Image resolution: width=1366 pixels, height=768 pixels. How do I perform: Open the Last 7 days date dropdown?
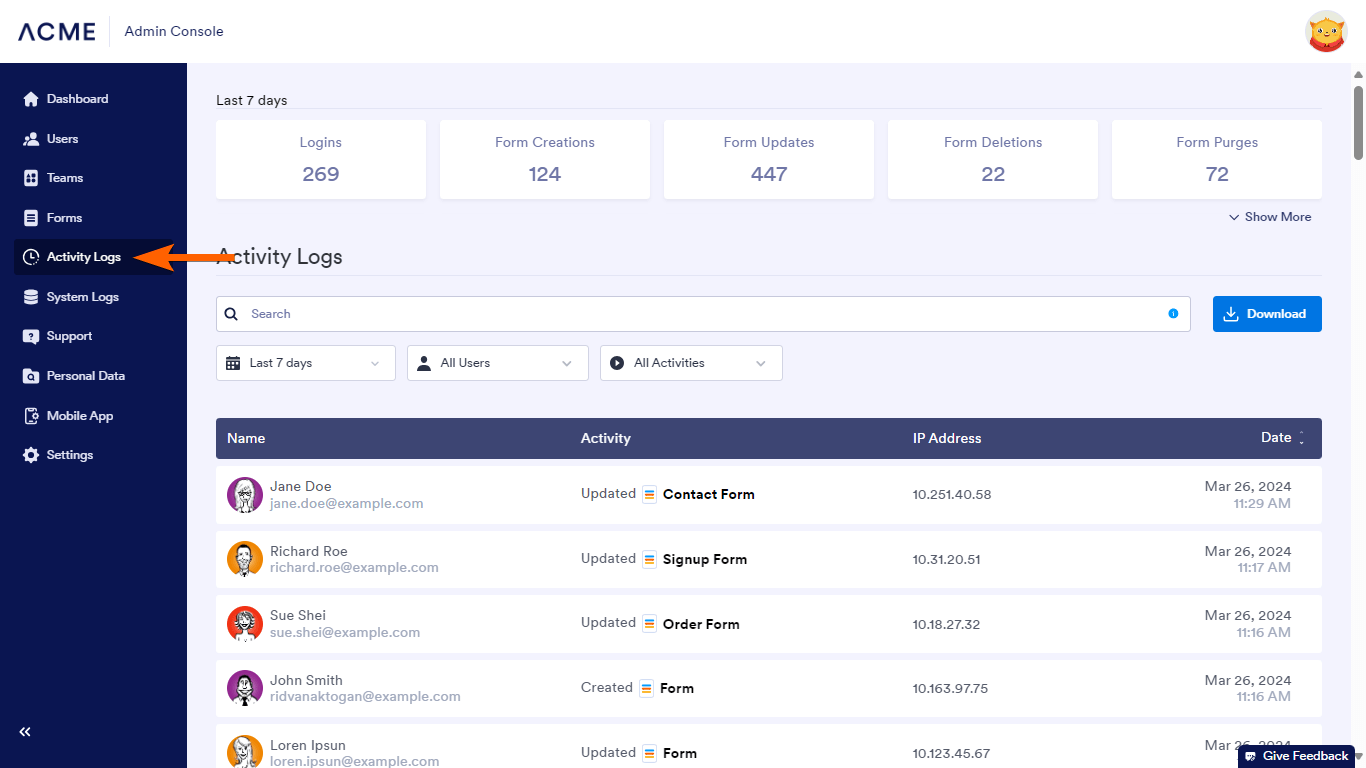coord(305,363)
